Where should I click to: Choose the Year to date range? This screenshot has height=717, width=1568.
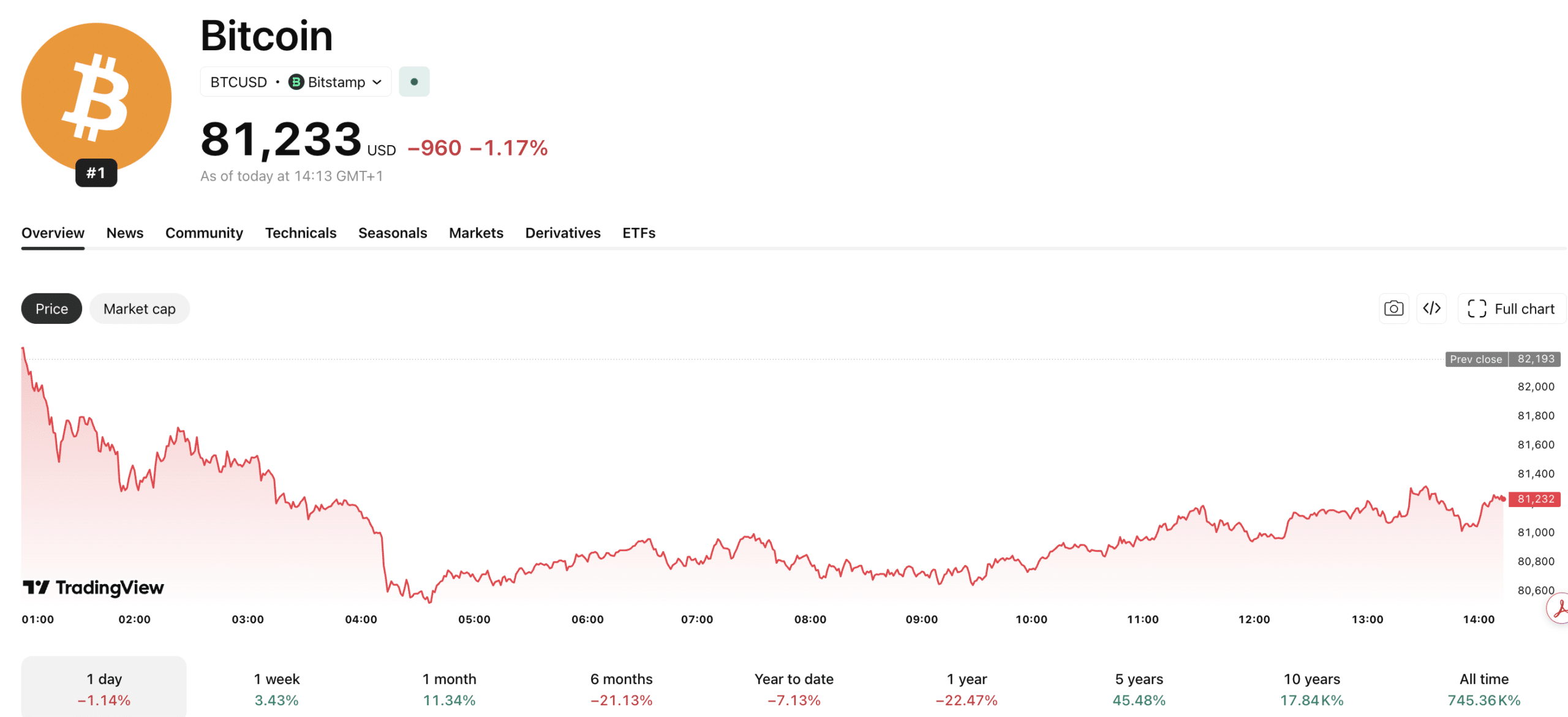click(794, 688)
